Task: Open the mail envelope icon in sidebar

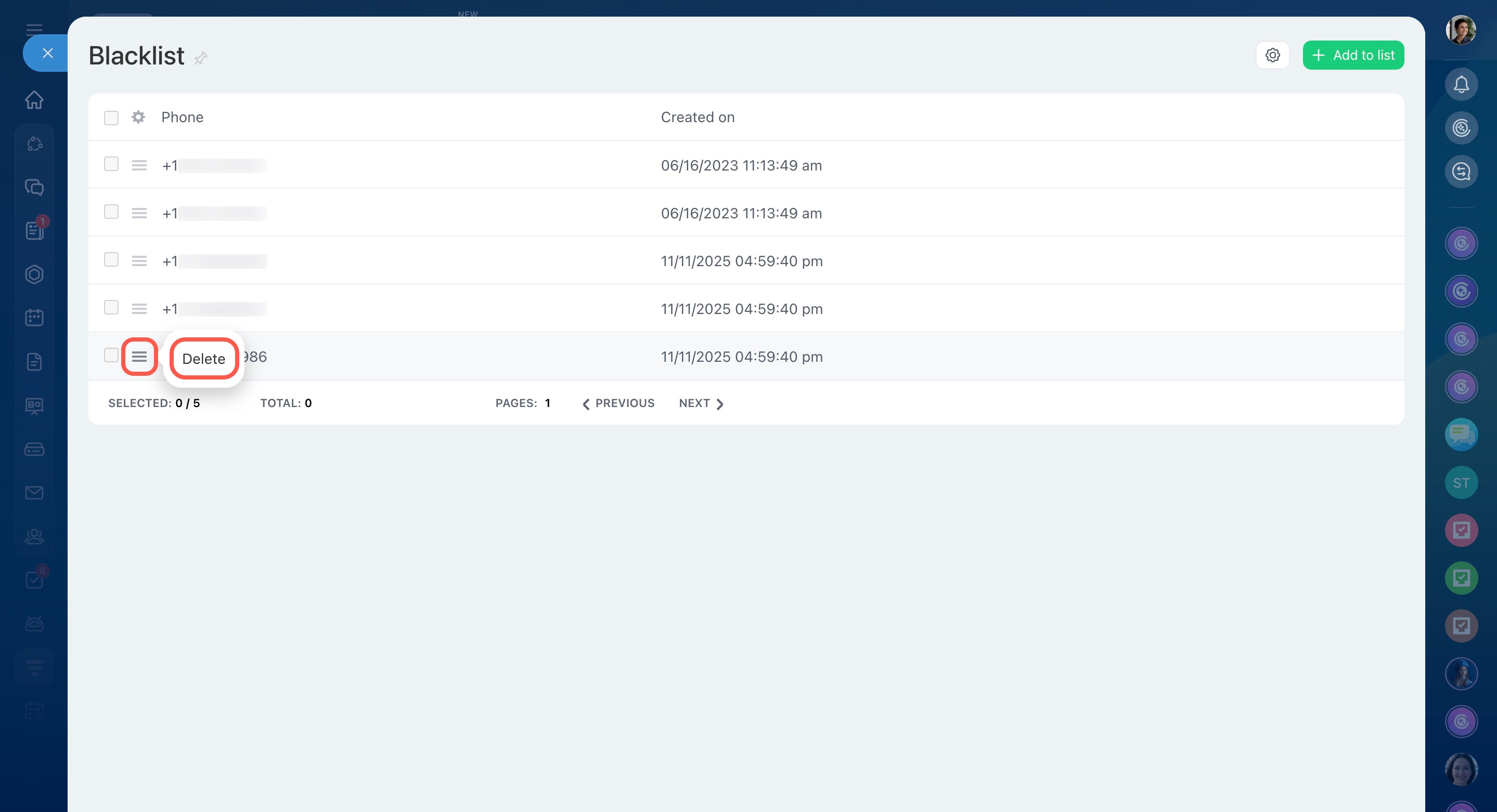Action: [34, 492]
